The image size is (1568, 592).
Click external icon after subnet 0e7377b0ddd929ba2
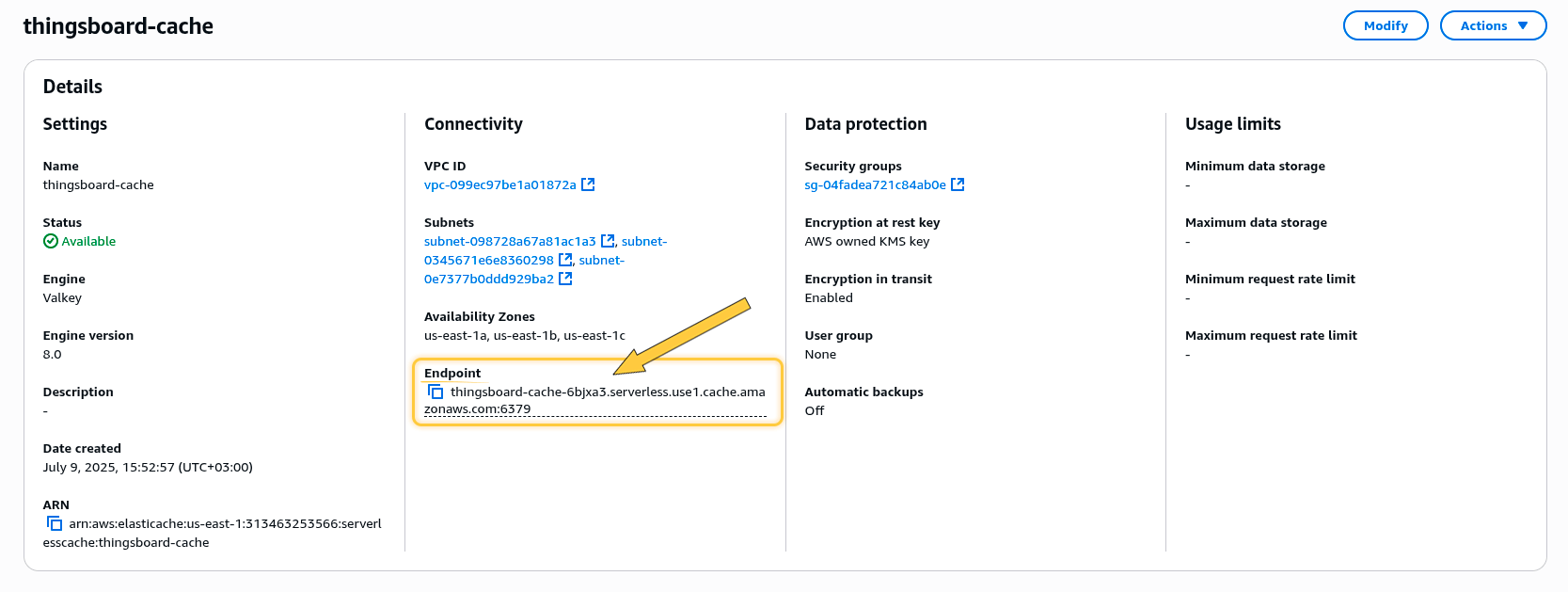coord(565,279)
